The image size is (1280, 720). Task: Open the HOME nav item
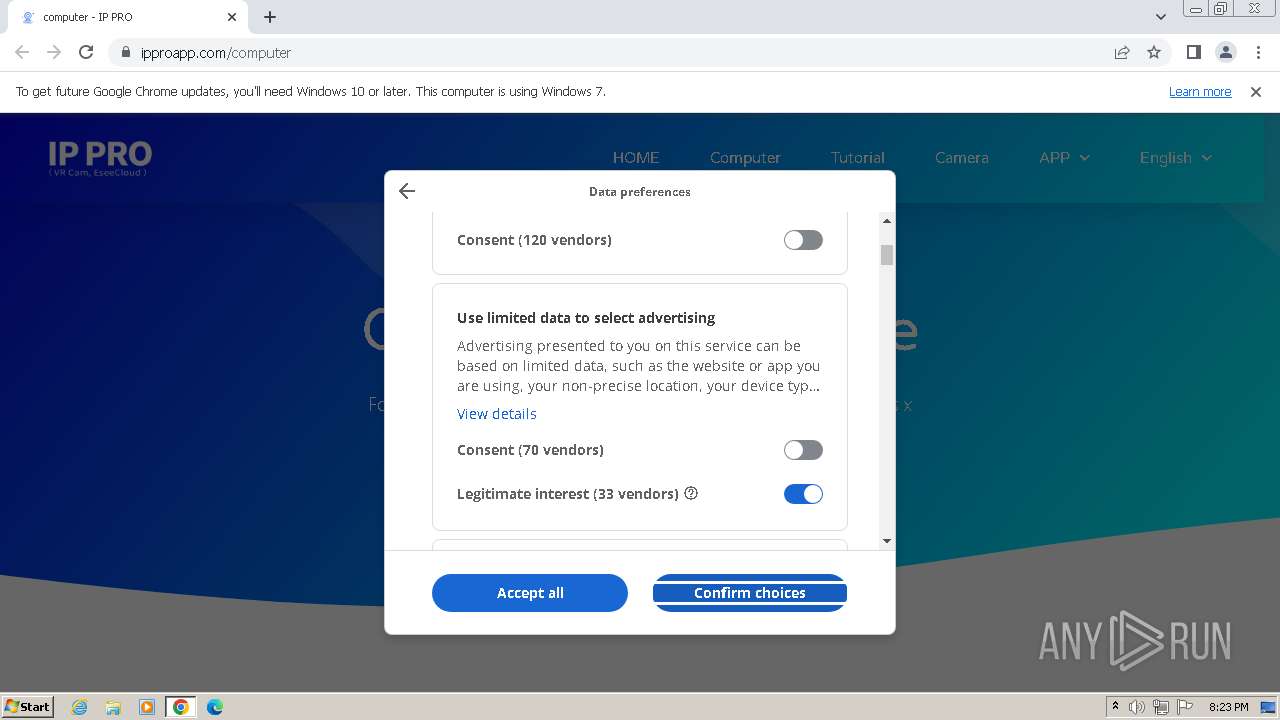pos(636,158)
